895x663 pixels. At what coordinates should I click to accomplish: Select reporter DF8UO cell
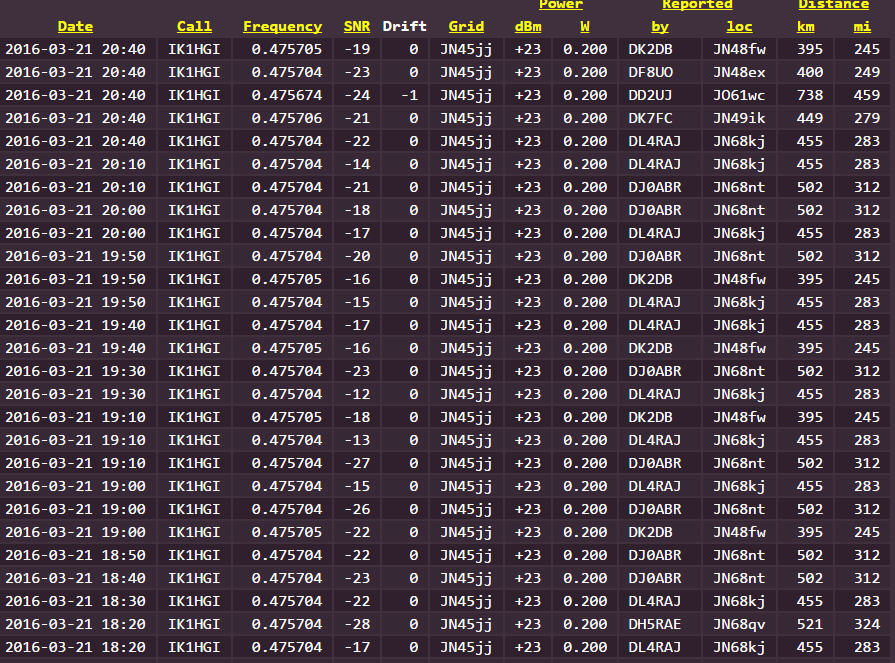(660, 72)
